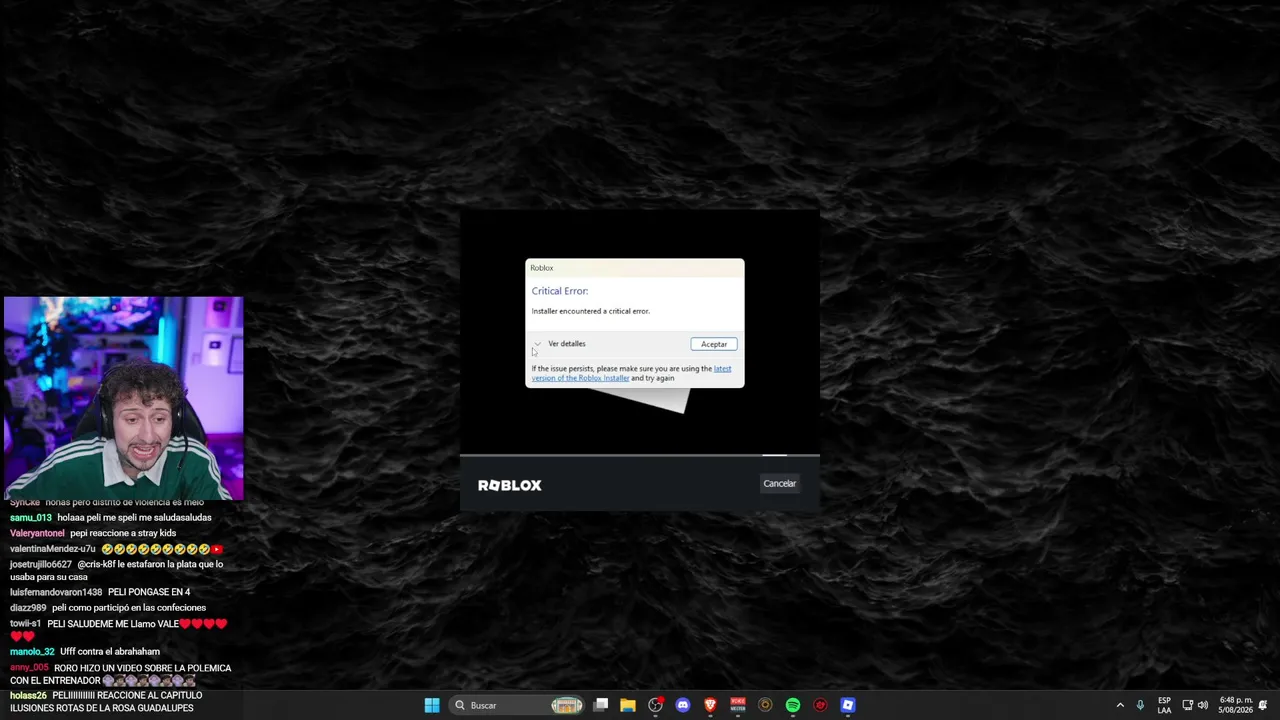Click chat username anny_005

point(29,668)
